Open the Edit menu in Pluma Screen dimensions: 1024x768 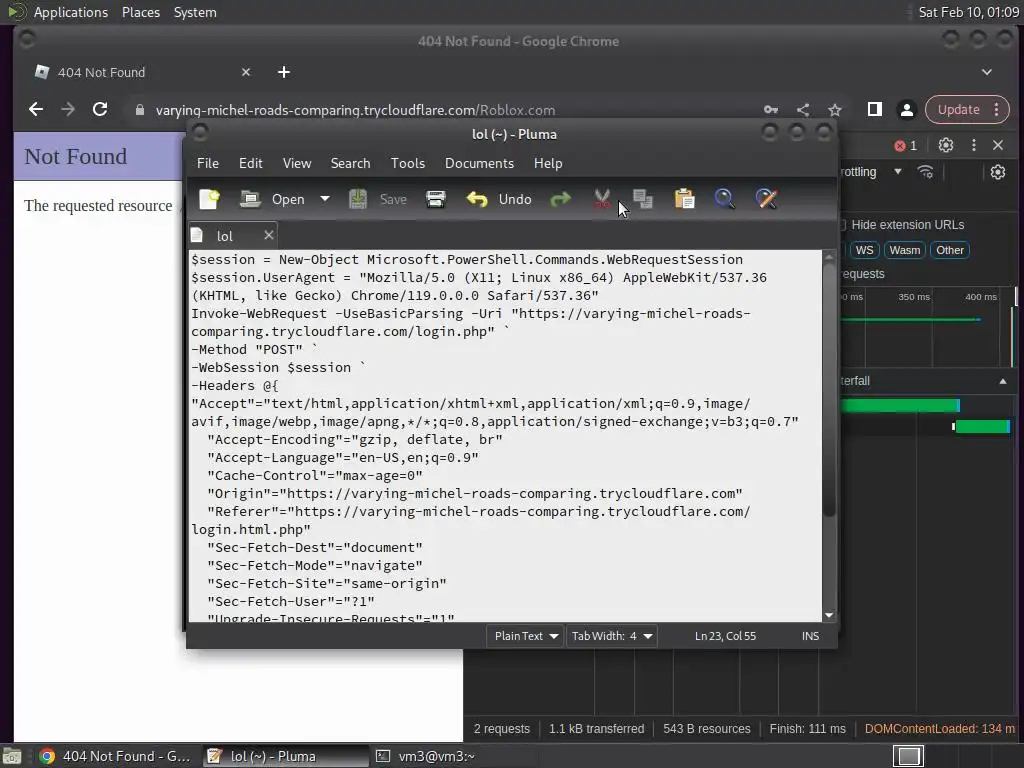click(251, 163)
